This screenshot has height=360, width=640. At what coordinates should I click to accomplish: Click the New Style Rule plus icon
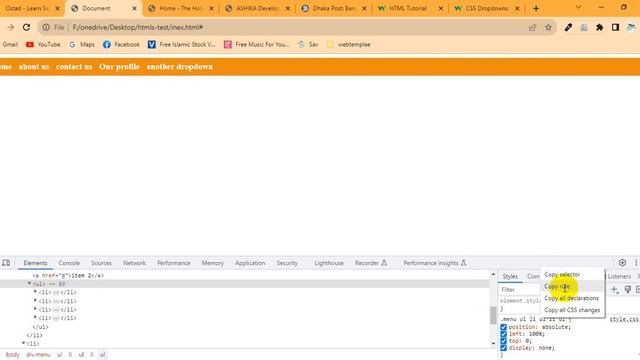614,289
